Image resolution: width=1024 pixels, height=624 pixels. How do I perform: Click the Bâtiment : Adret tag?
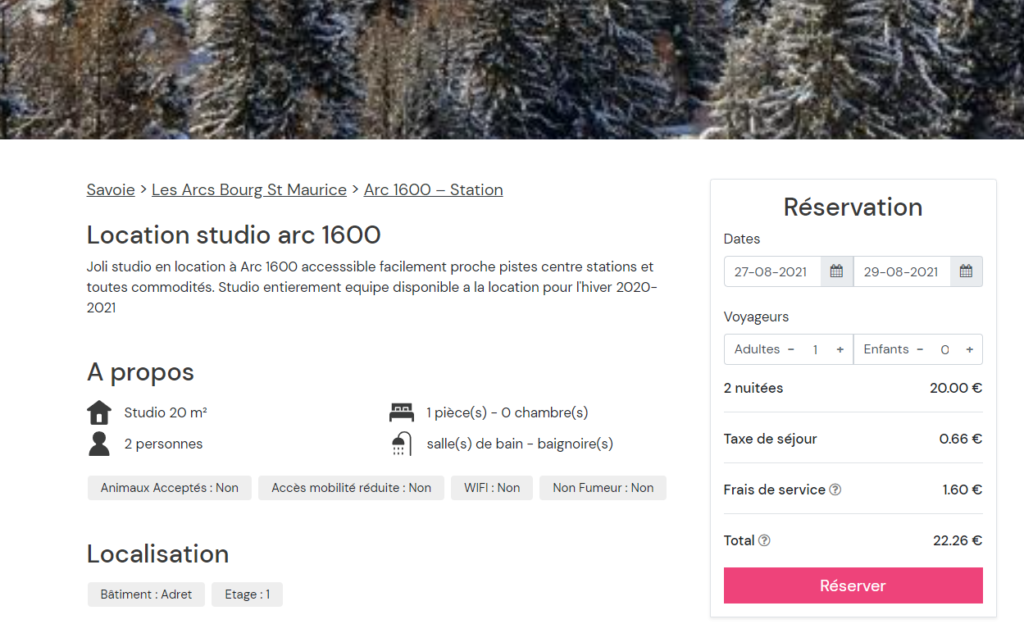146,595
